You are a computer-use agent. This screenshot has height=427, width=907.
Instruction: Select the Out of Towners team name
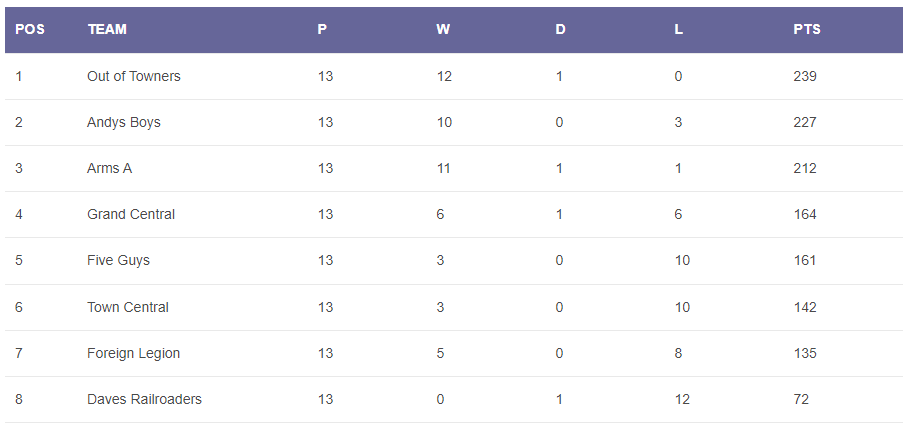pos(134,76)
